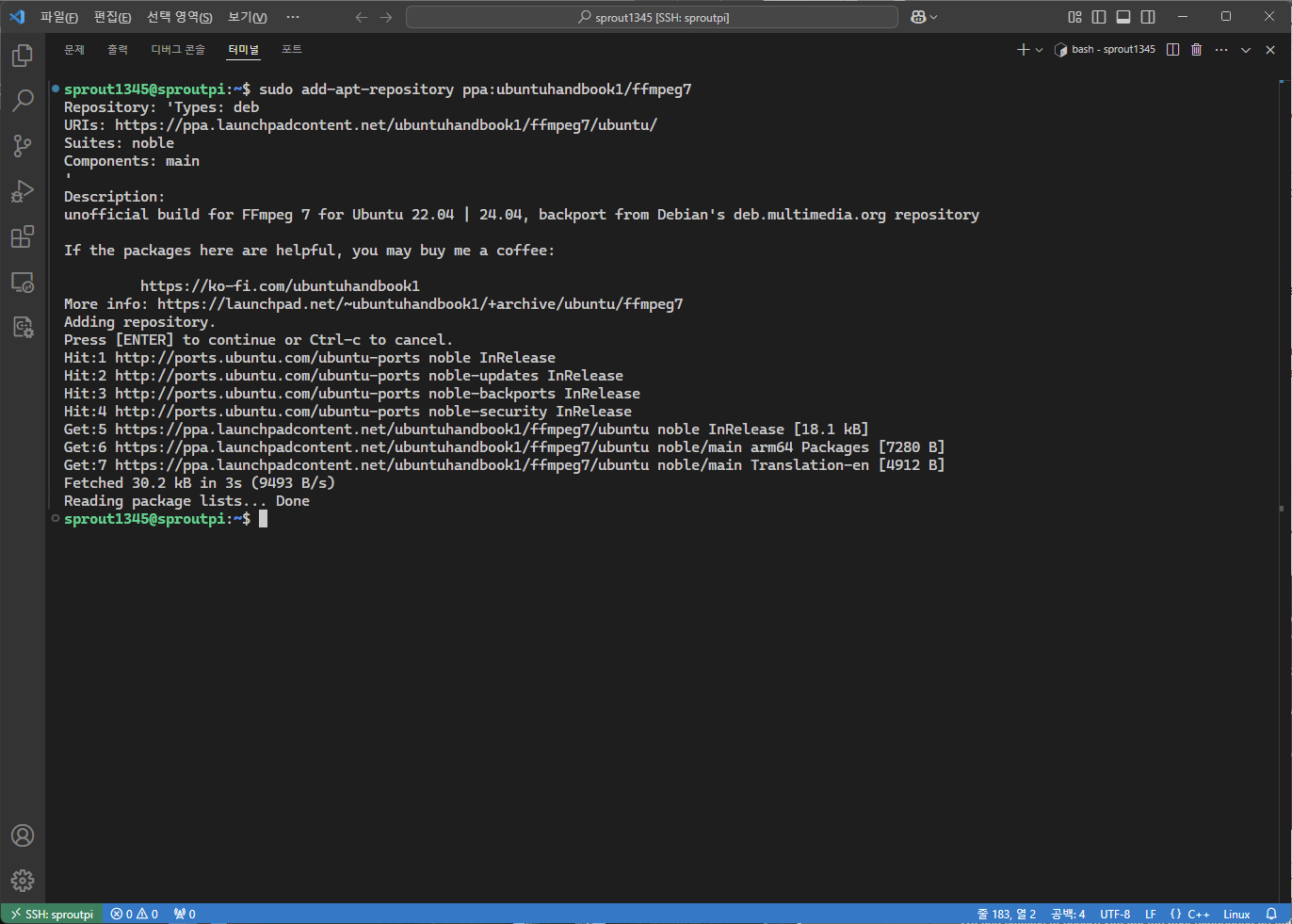Open the C++ file-with-gear view in activity bar
Image resolution: width=1292 pixels, height=924 pixels.
tap(23, 327)
